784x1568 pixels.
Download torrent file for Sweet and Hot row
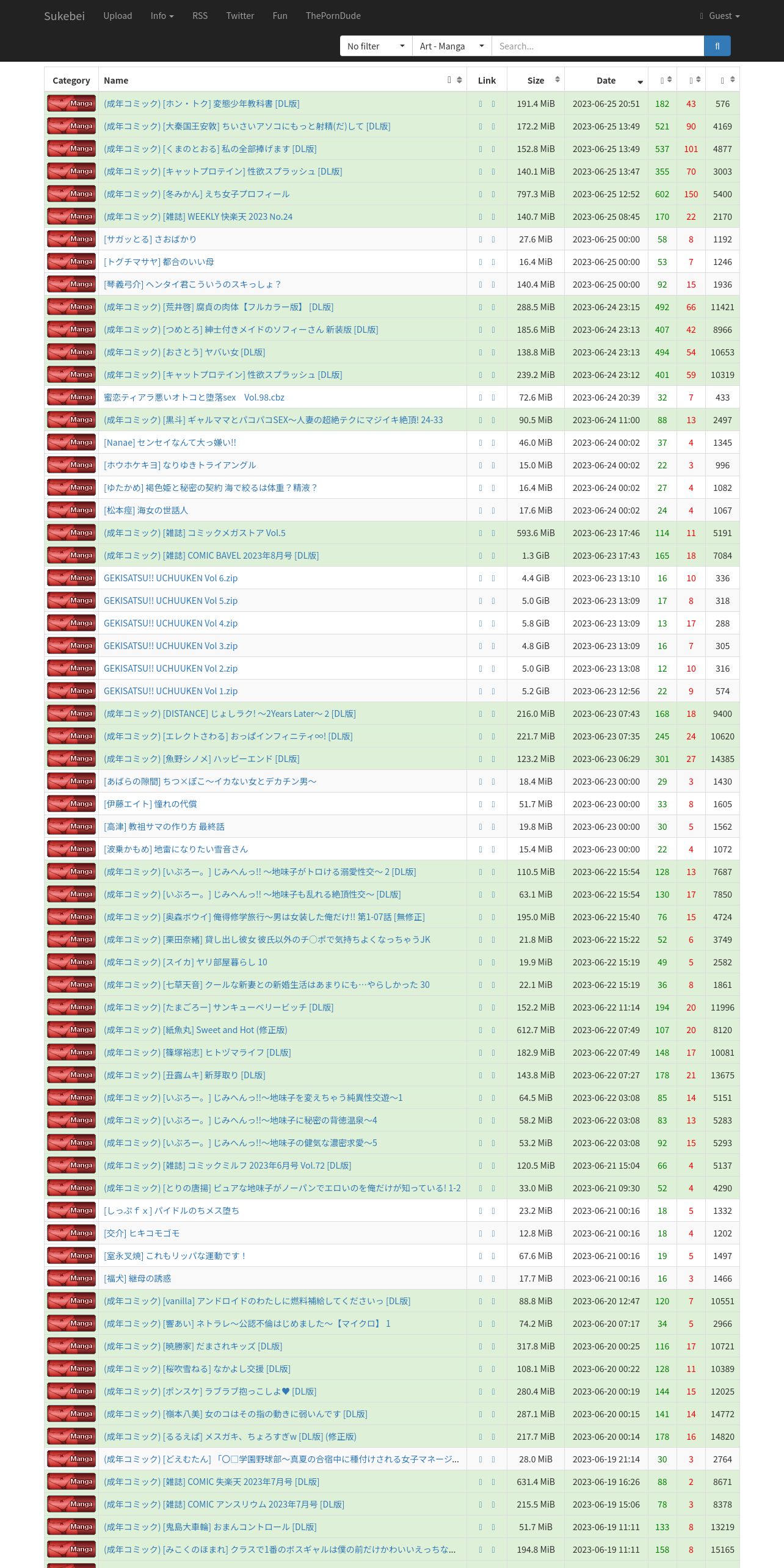tap(481, 1030)
